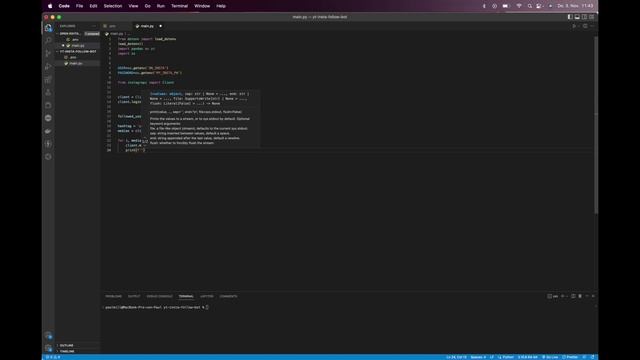Image resolution: width=640 pixels, height=360 pixels.
Task: Click the notifications bell in status bar
Action: [593, 357]
